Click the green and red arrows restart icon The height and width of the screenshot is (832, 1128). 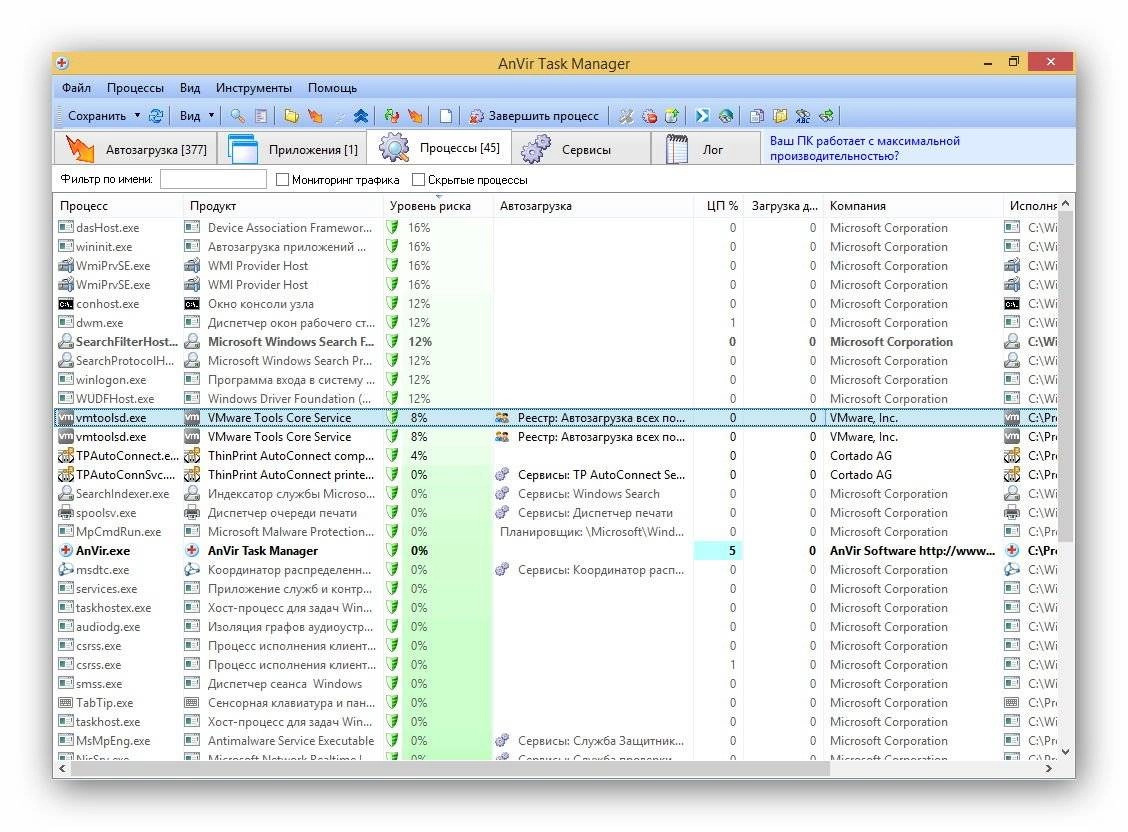pos(392,116)
